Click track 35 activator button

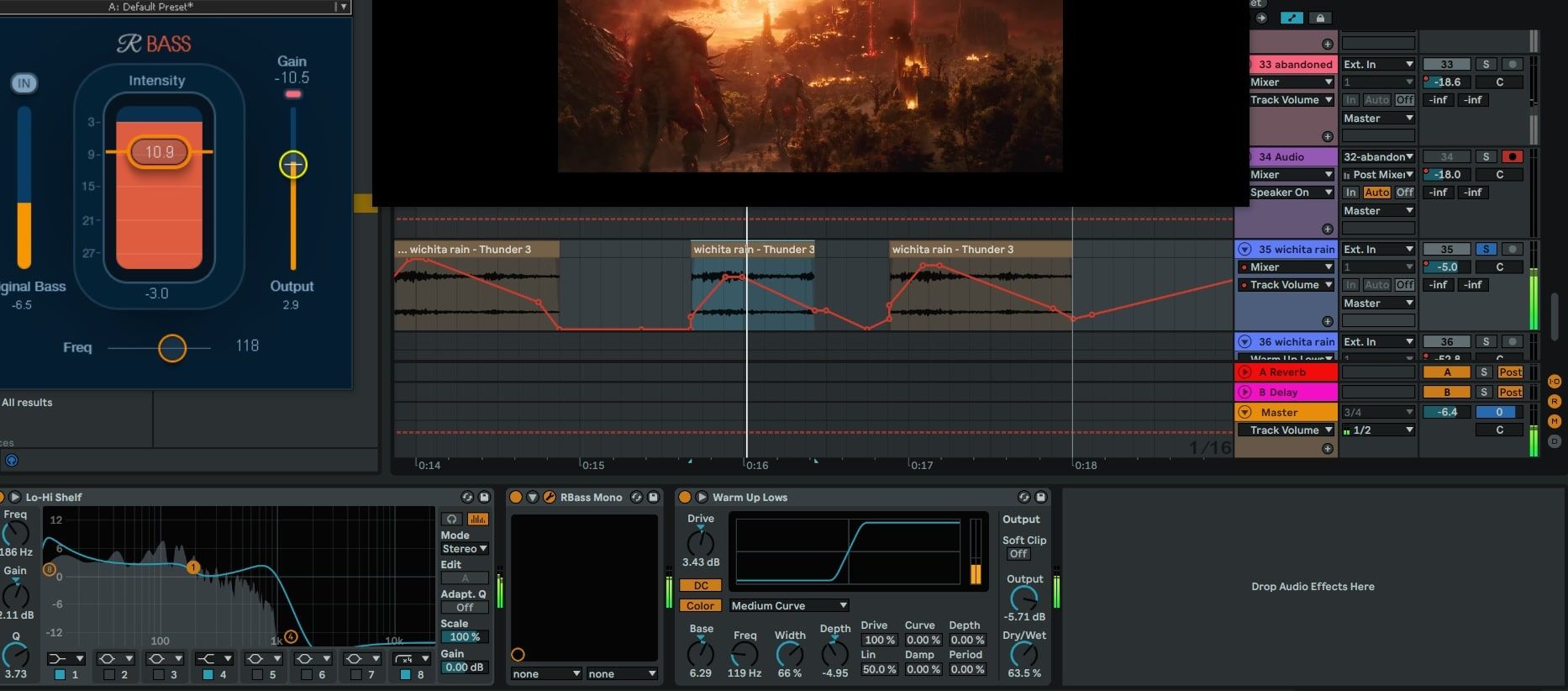[1446, 249]
